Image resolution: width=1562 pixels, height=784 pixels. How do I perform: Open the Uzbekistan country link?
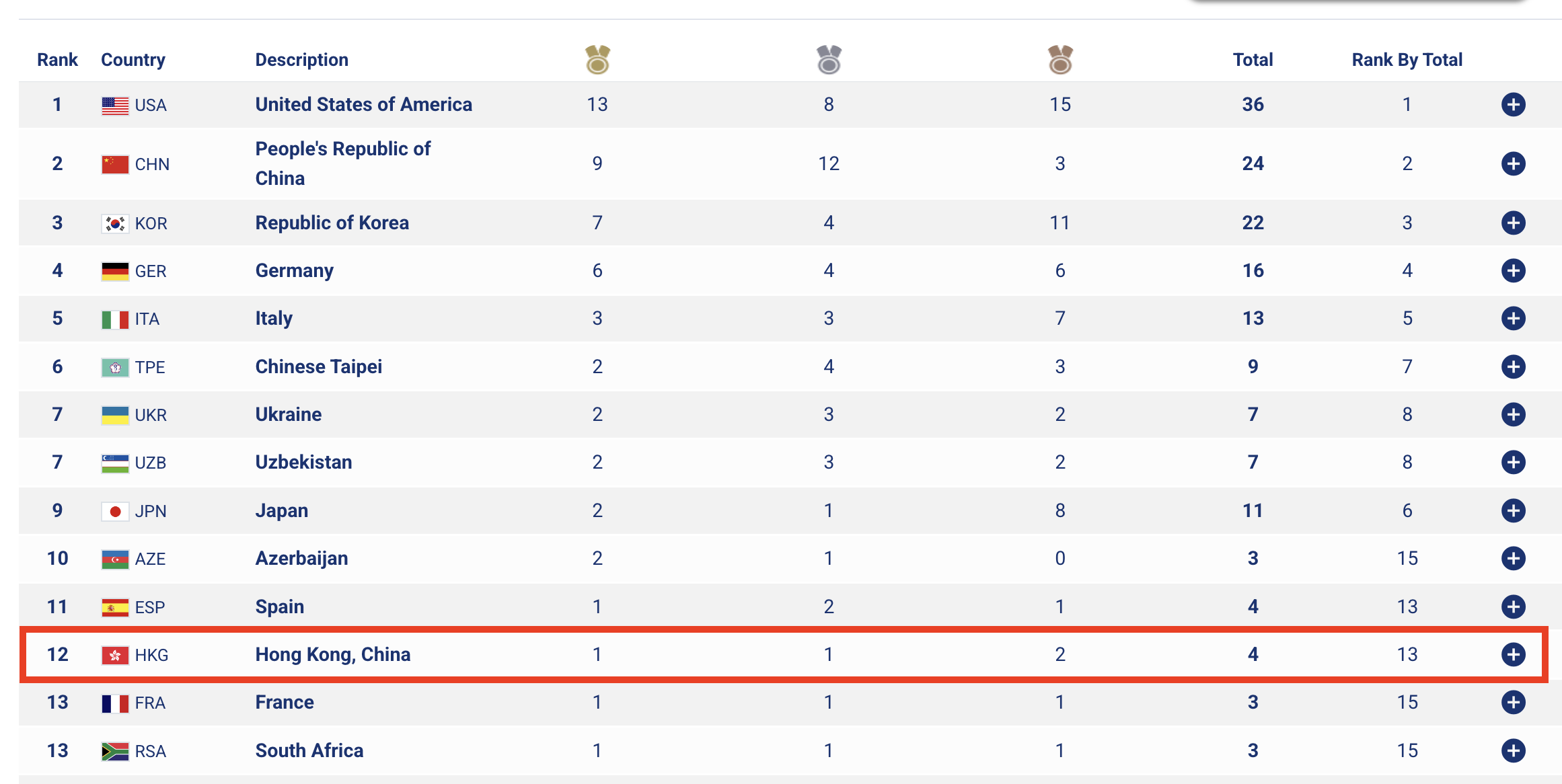pos(303,463)
